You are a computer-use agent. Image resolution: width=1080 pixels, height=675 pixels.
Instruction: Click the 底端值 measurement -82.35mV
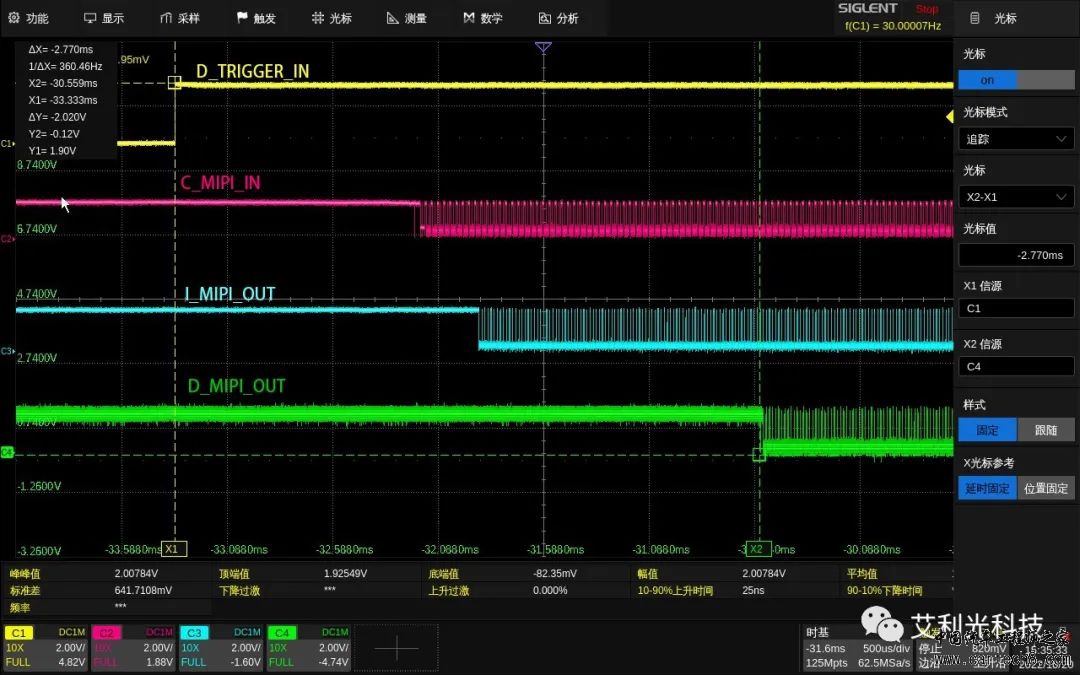555,573
